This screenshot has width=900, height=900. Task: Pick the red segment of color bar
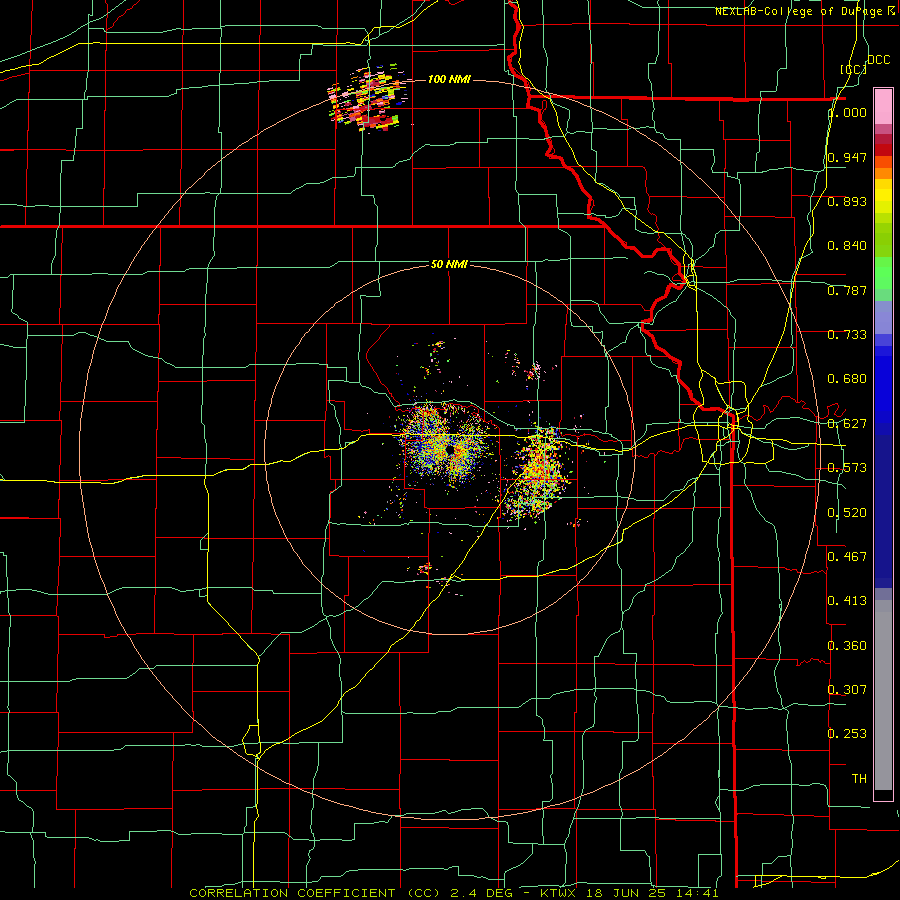click(883, 150)
